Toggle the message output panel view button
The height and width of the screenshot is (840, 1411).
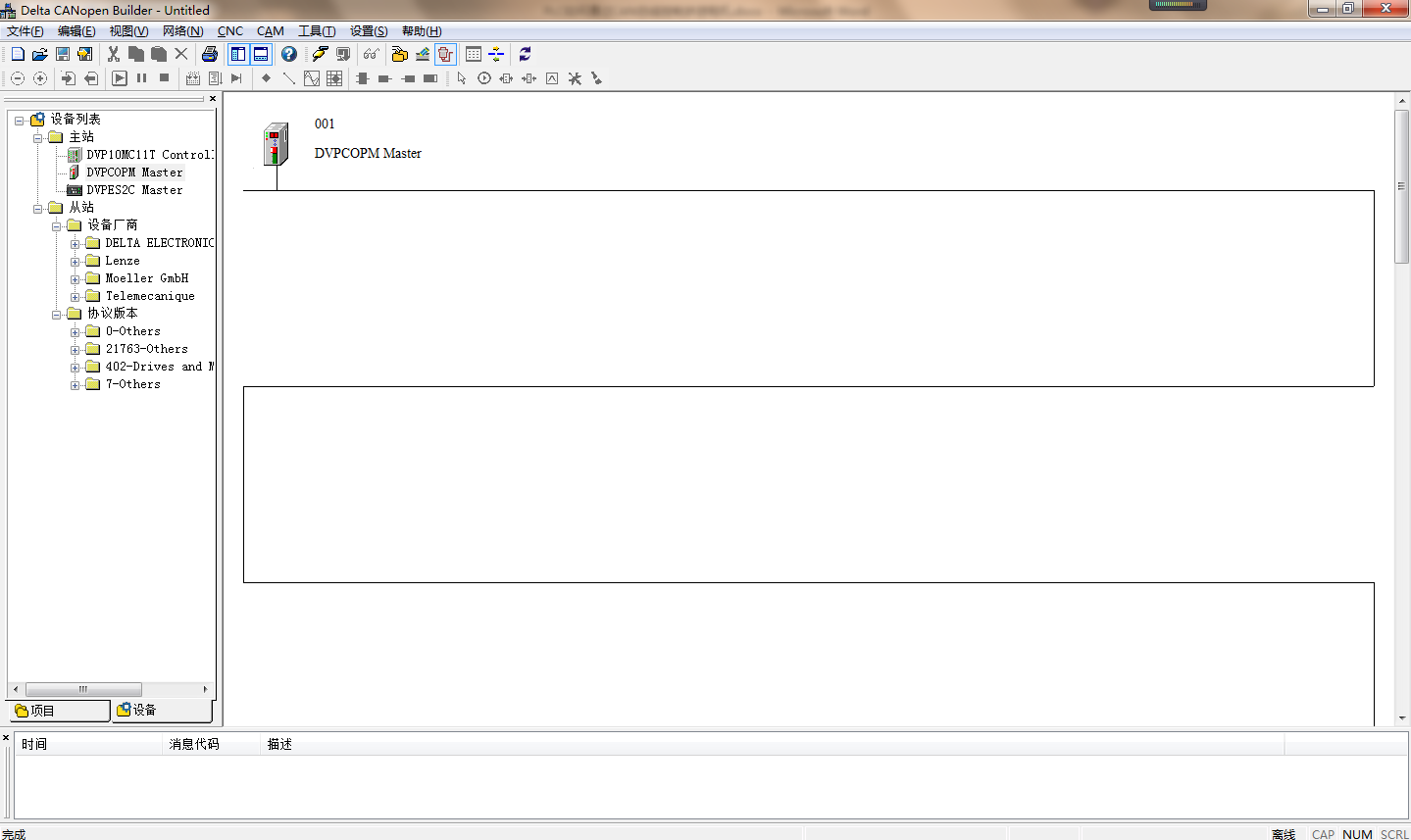261,54
